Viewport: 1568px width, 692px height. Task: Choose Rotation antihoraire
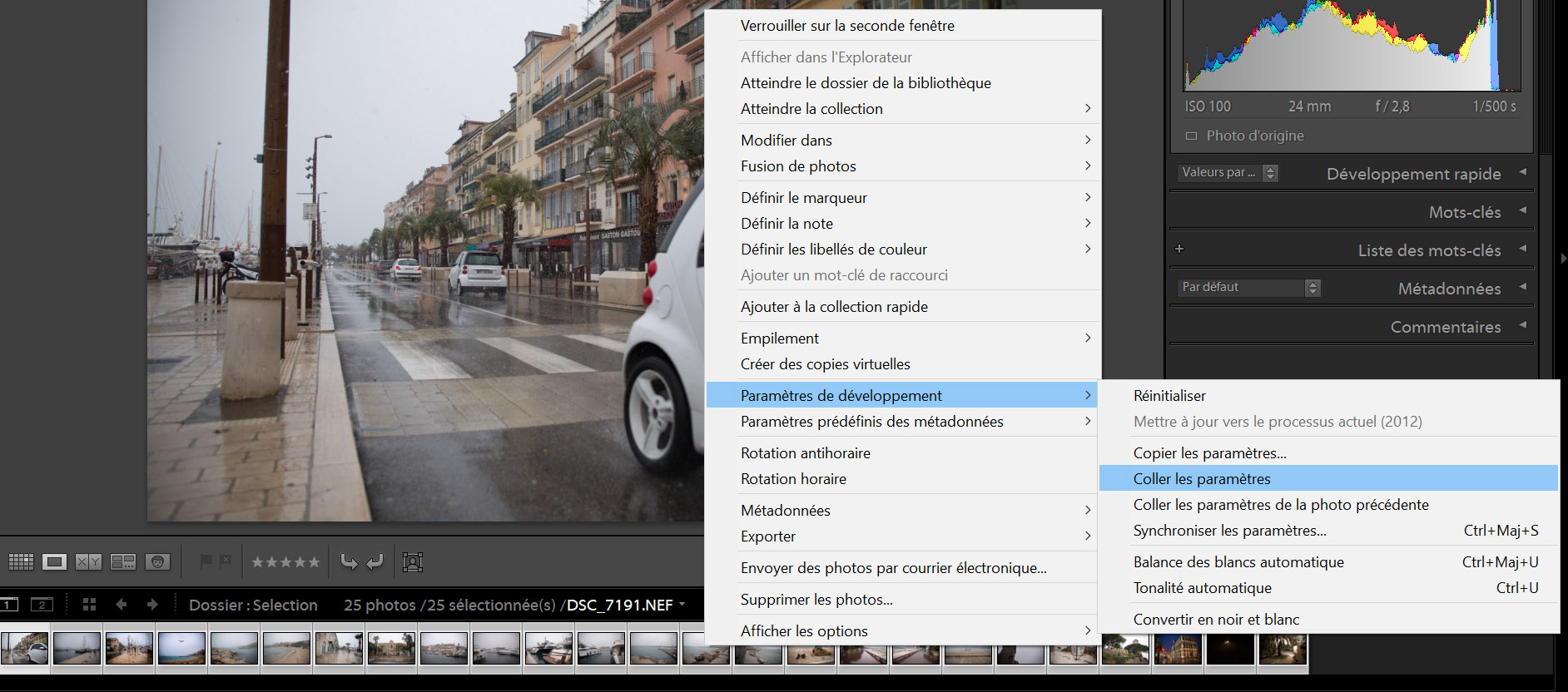coord(903,453)
